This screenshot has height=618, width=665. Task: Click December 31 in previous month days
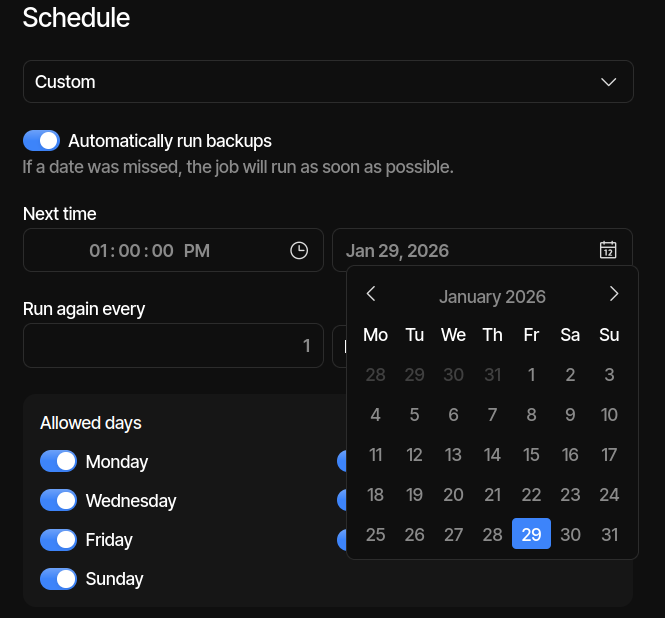pos(492,375)
